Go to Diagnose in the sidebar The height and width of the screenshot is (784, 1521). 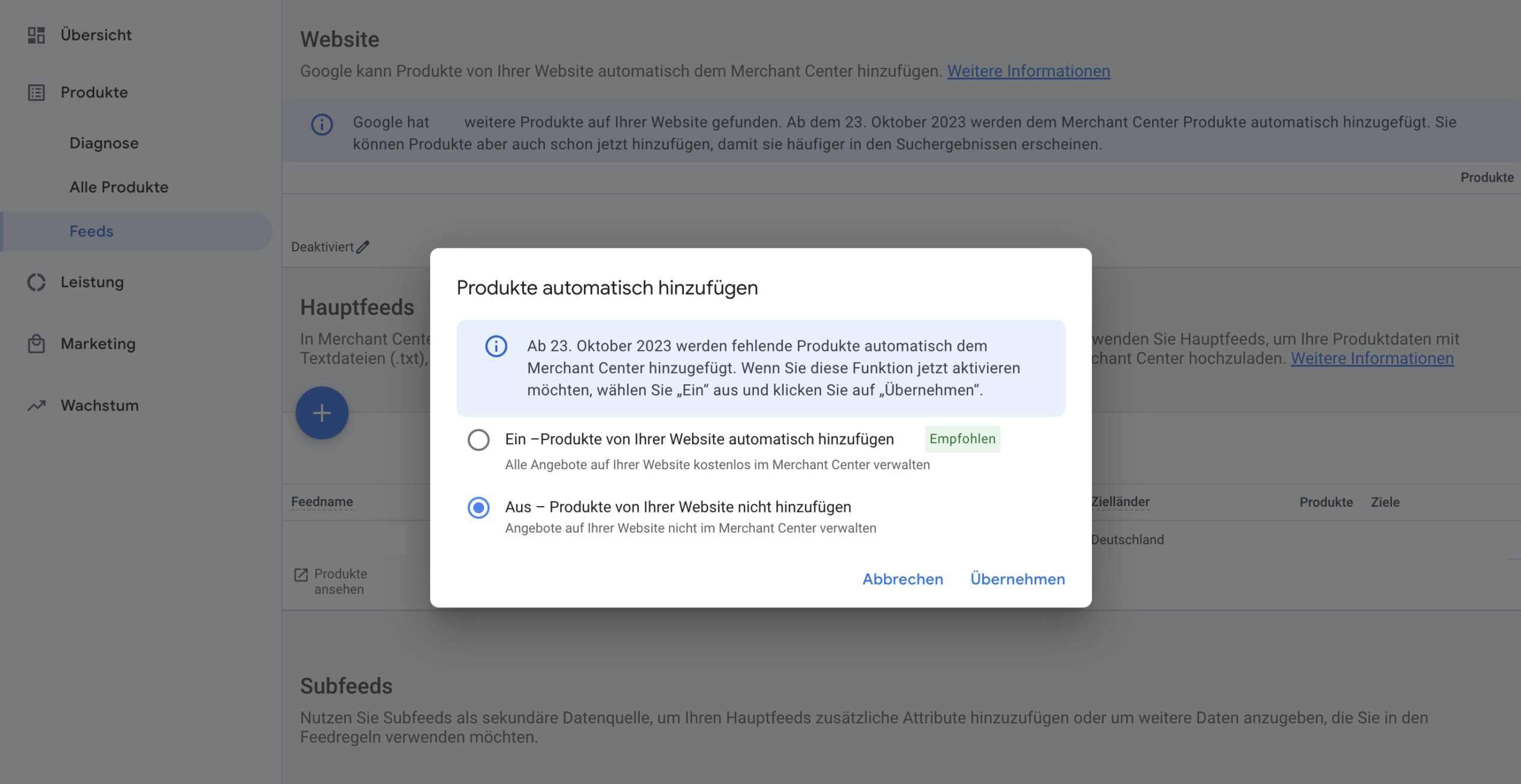[104, 143]
